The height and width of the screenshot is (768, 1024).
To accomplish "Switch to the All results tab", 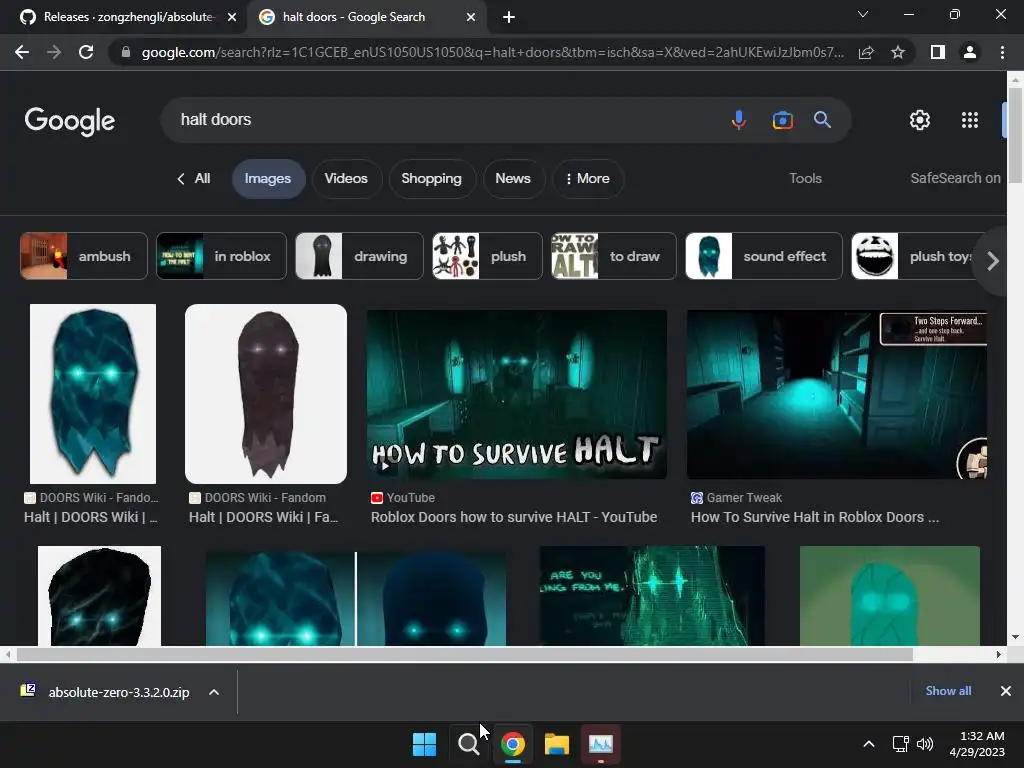I will (194, 178).
